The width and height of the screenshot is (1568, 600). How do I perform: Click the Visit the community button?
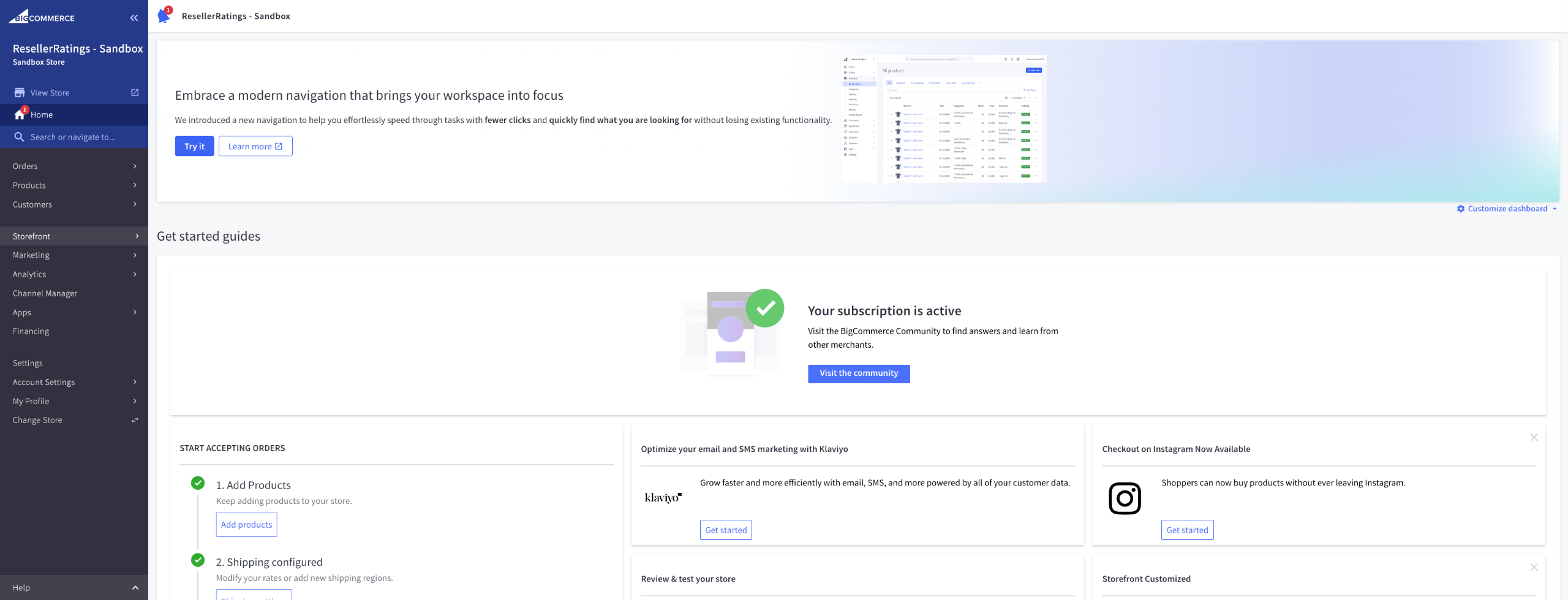[858, 373]
